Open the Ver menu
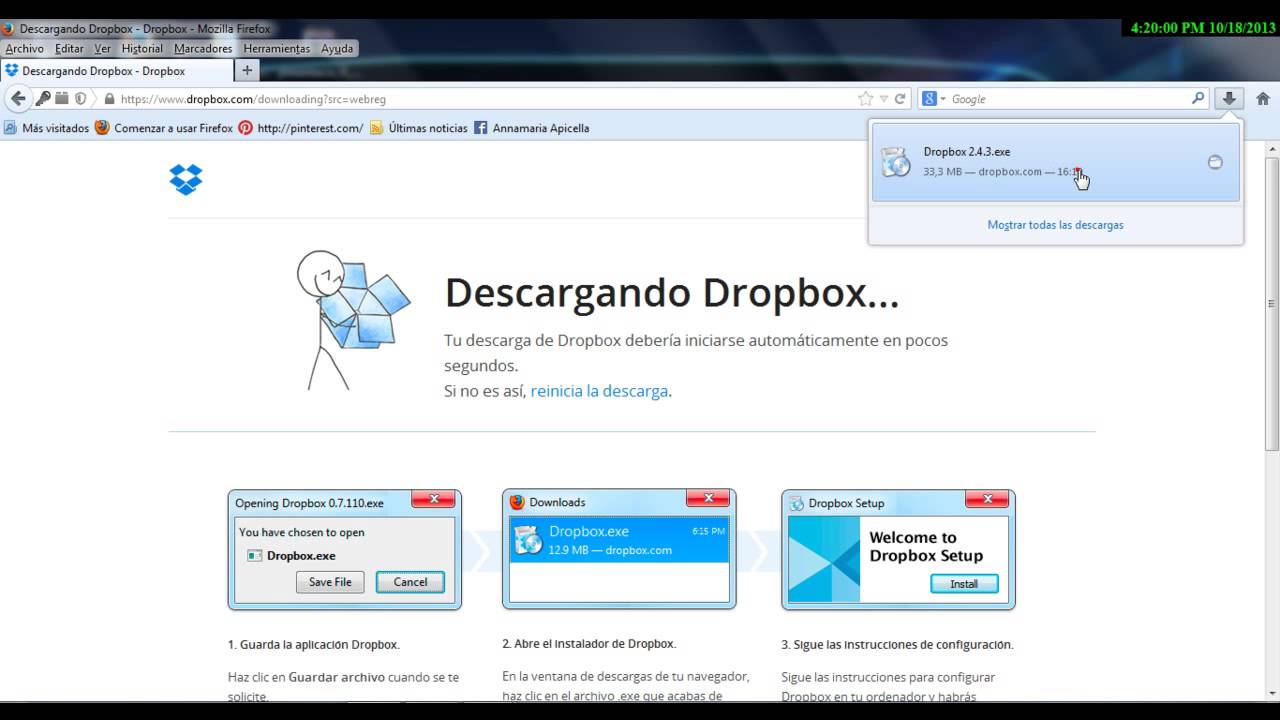 [103, 48]
